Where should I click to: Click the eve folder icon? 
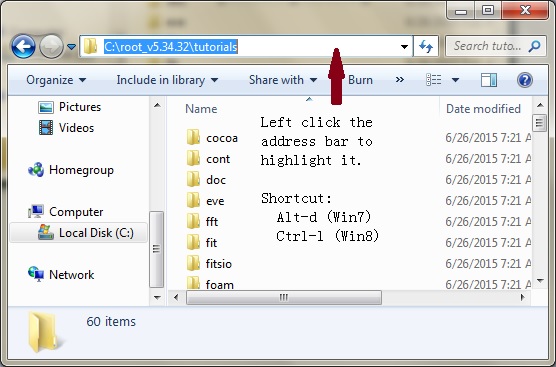(x=193, y=200)
